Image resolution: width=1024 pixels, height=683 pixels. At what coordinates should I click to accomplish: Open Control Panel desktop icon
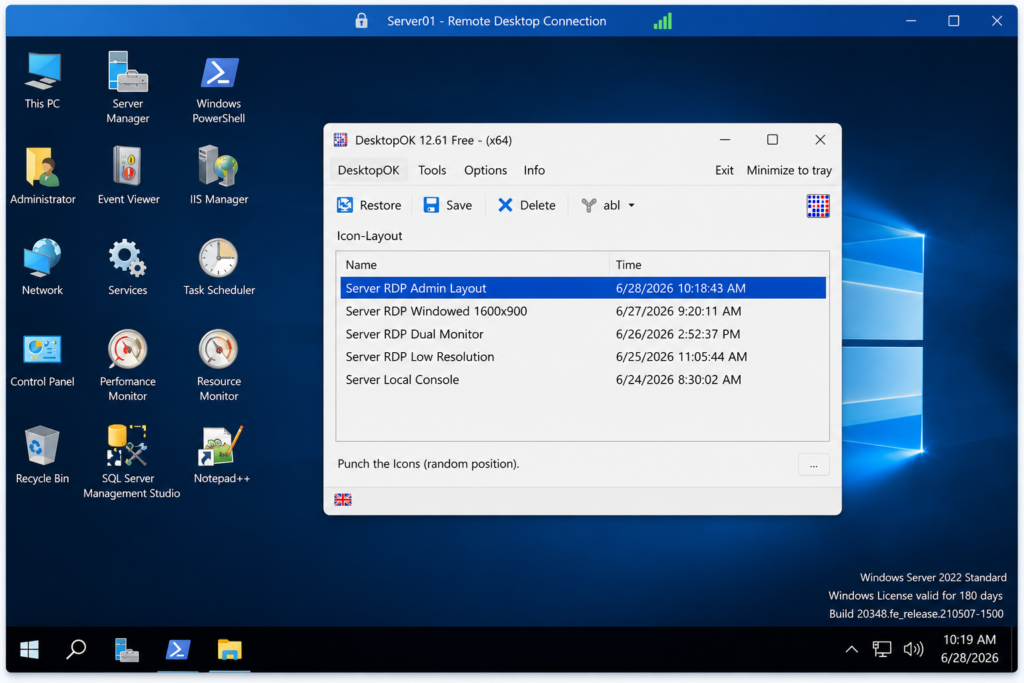tap(42, 360)
